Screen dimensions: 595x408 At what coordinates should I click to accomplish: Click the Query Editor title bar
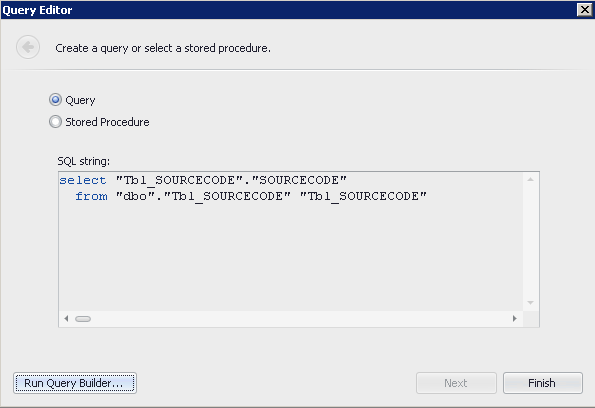pyautogui.click(x=288, y=10)
